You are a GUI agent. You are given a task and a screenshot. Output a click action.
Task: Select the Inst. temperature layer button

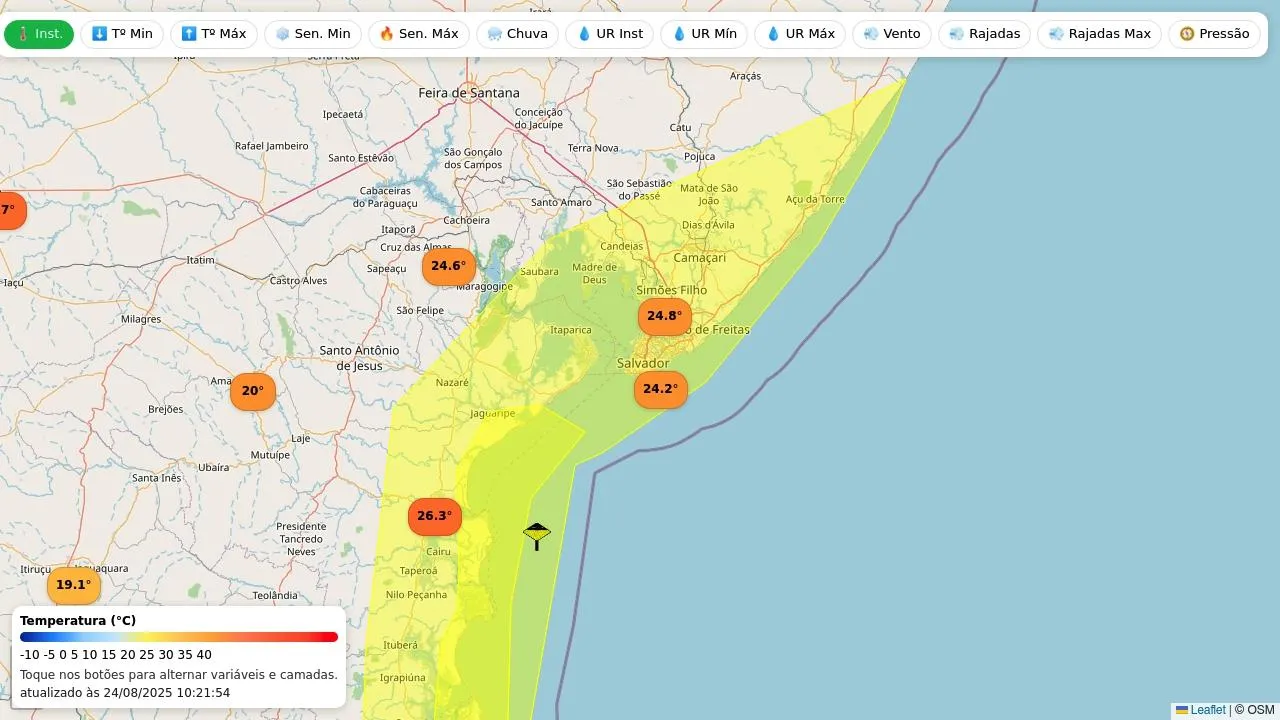coord(39,34)
